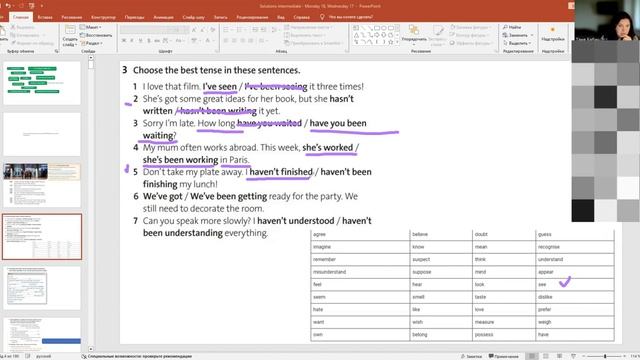Click the Bullets list icon
The height and width of the screenshot is (360, 640).
[x=227, y=29]
